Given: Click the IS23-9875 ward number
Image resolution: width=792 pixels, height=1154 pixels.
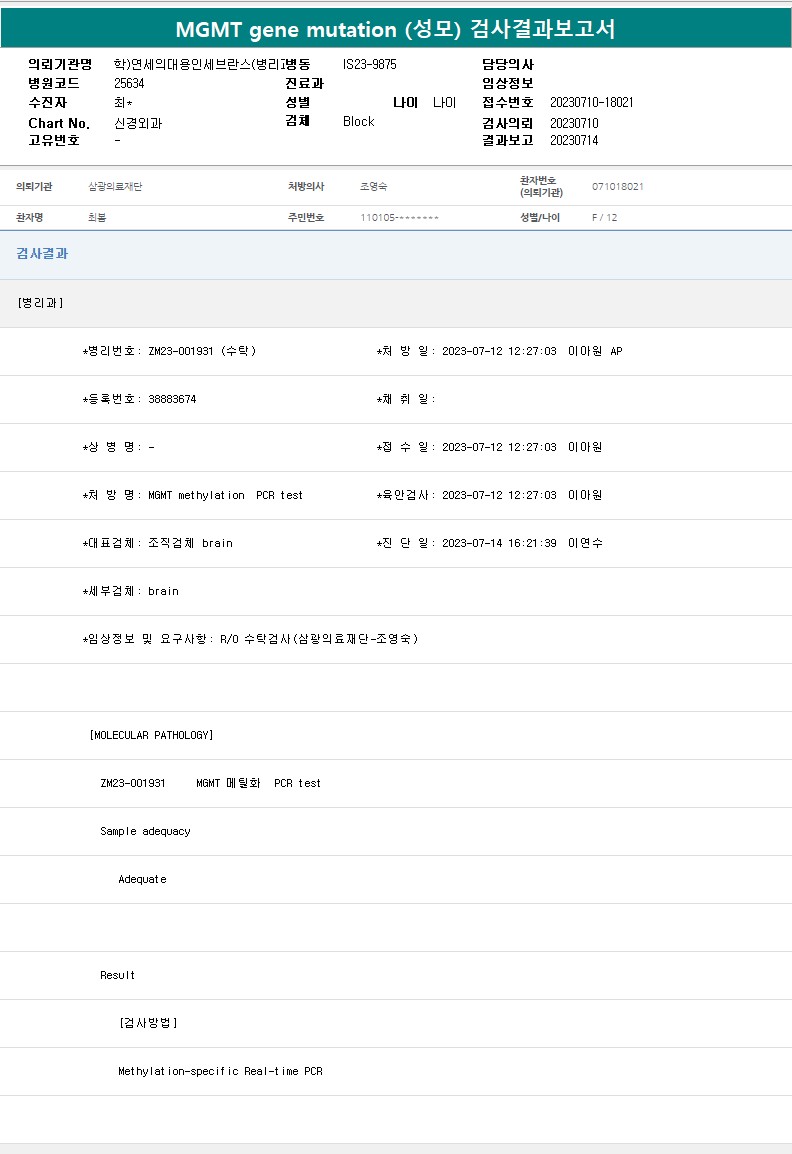Looking at the screenshot, I should tap(370, 64).
